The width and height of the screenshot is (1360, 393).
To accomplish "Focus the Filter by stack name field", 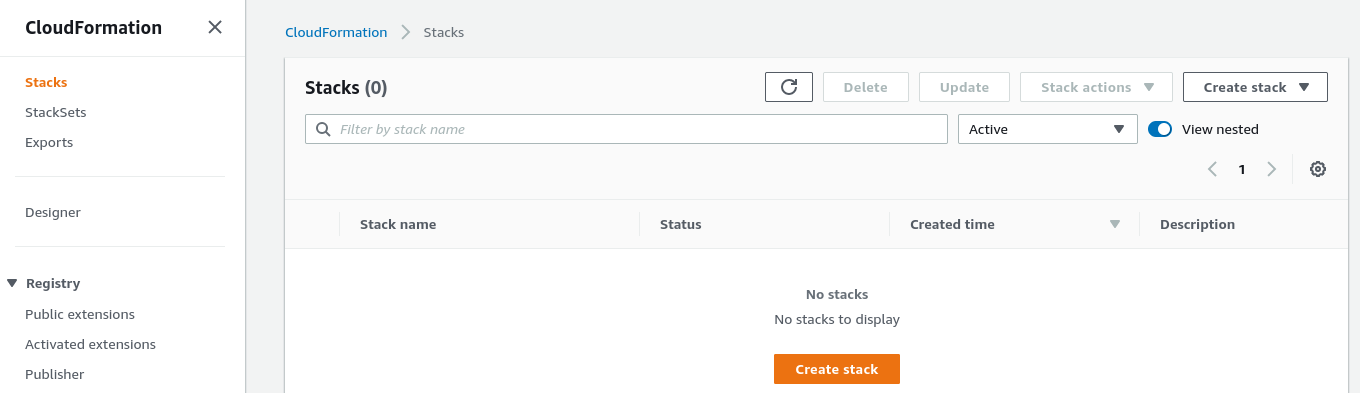I will tap(626, 129).
